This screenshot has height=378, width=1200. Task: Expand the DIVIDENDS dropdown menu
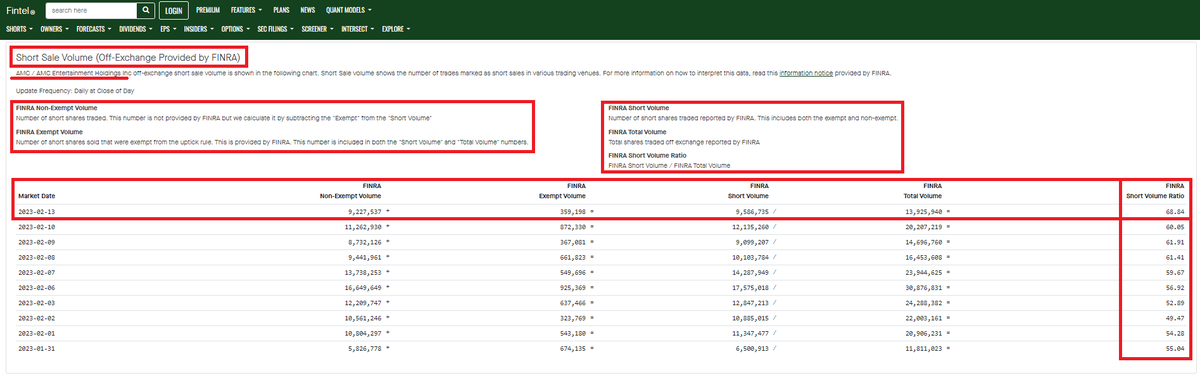click(137, 29)
